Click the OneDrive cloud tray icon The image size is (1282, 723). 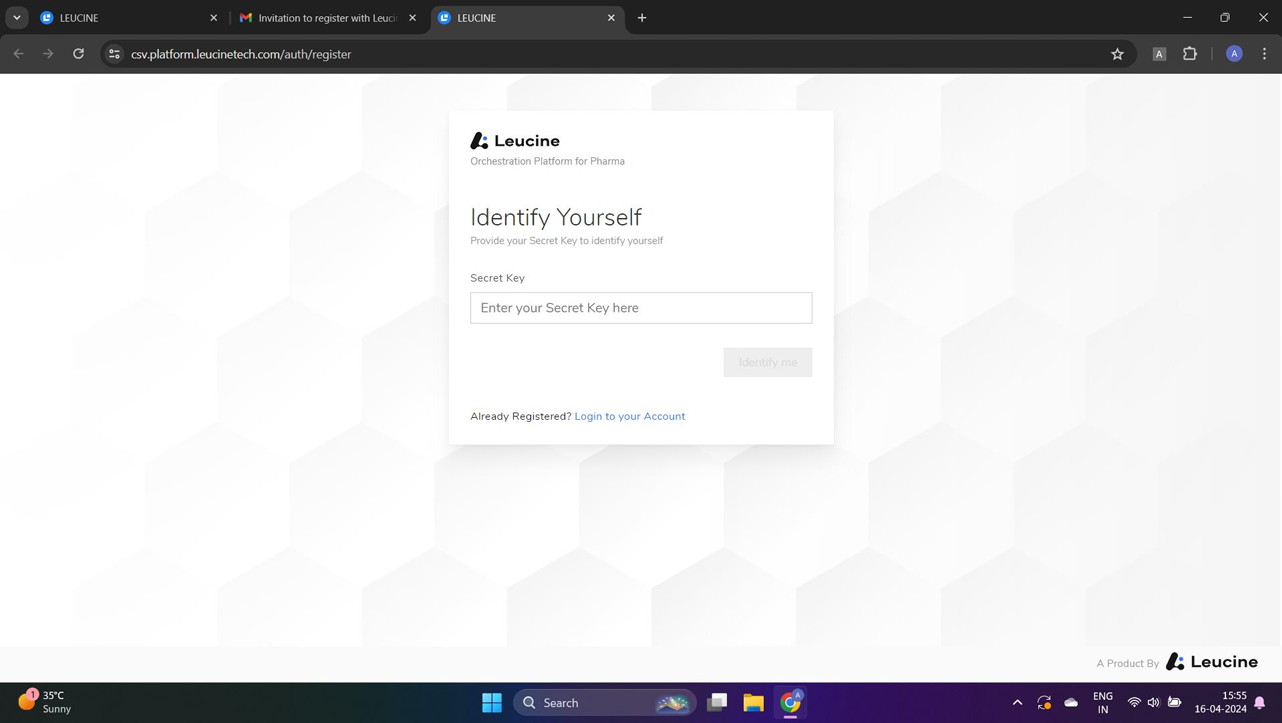(1071, 702)
